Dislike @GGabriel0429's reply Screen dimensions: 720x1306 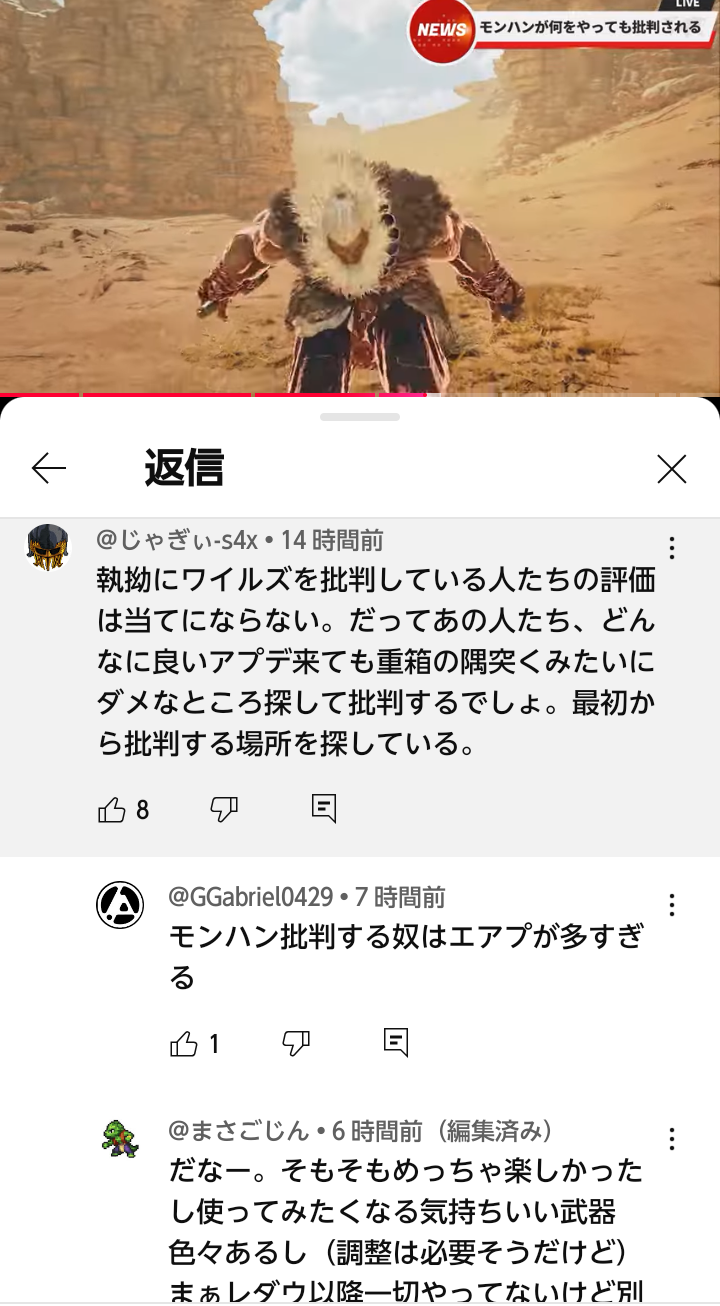296,1045
